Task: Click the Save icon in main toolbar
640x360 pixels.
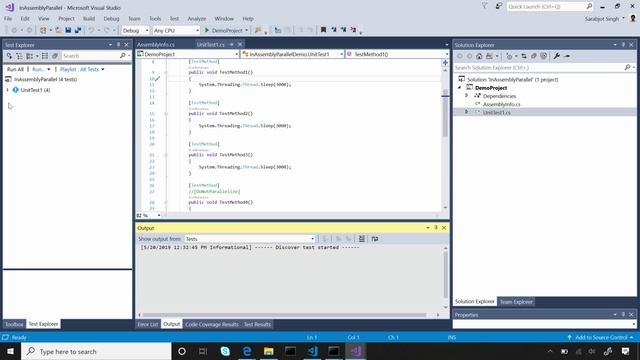Action: click(68, 30)
